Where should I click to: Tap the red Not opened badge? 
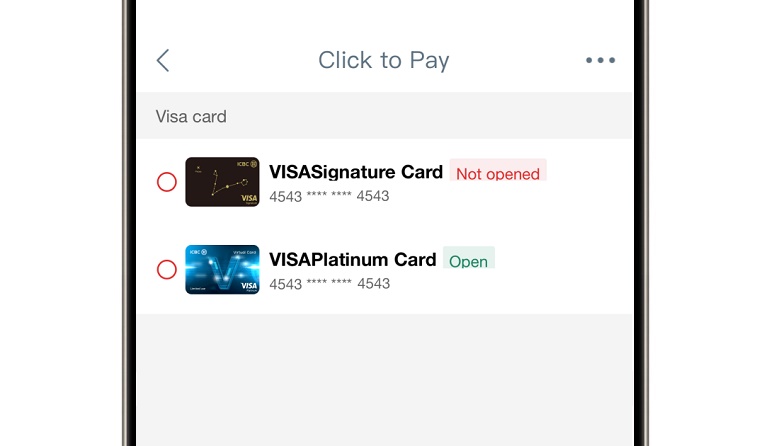pyautogui.click(x=497, y=173)
